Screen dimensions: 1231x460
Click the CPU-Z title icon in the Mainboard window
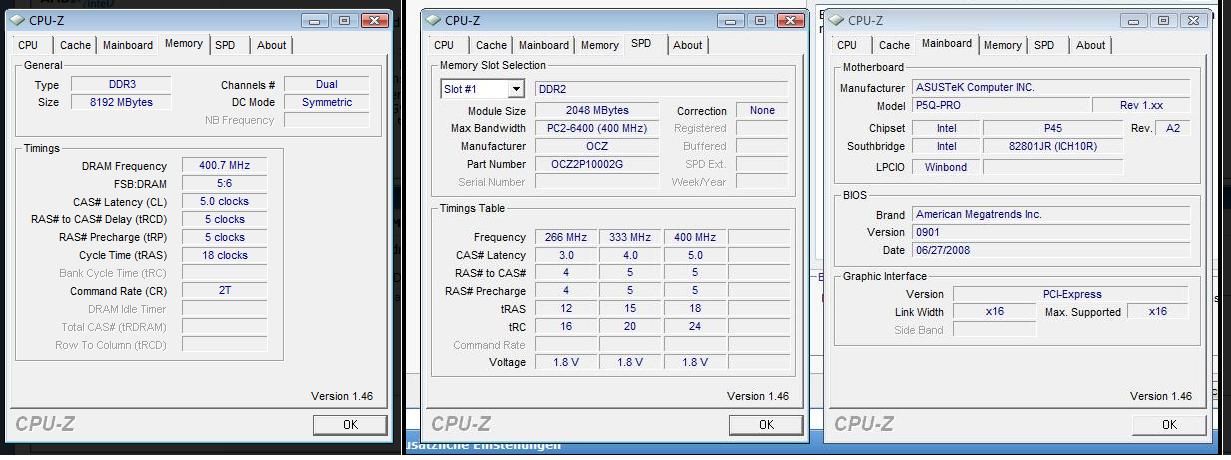(x=836, y=20)
